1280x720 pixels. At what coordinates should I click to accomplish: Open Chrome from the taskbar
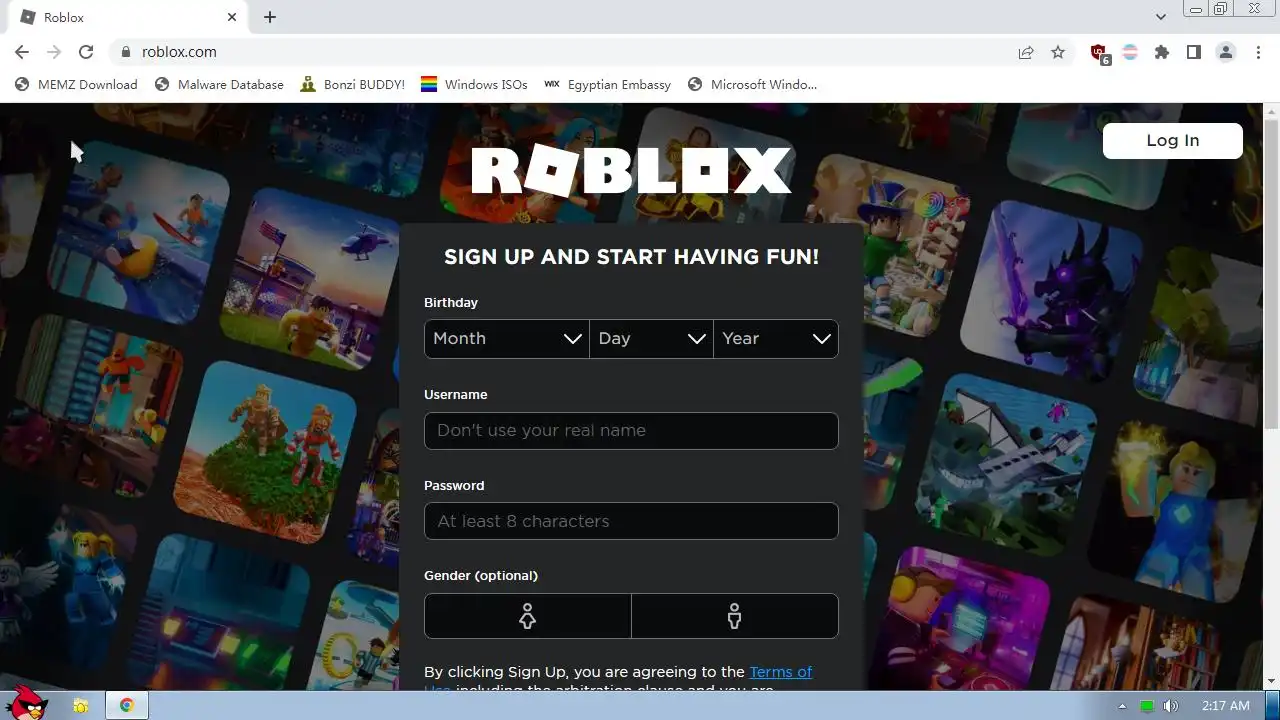[127, 706]
